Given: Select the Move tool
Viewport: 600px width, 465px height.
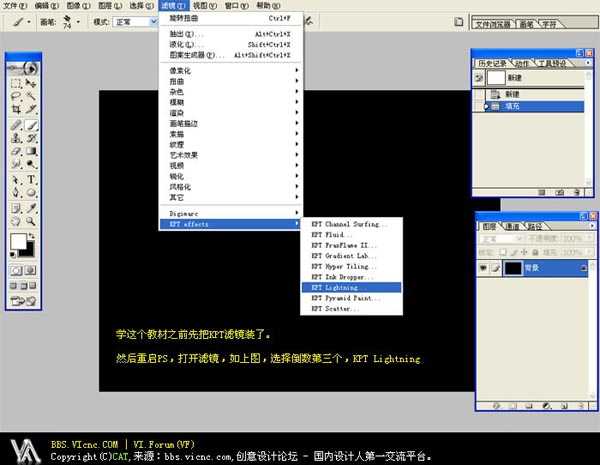Looking at the screenshot, I should point(31,83).
